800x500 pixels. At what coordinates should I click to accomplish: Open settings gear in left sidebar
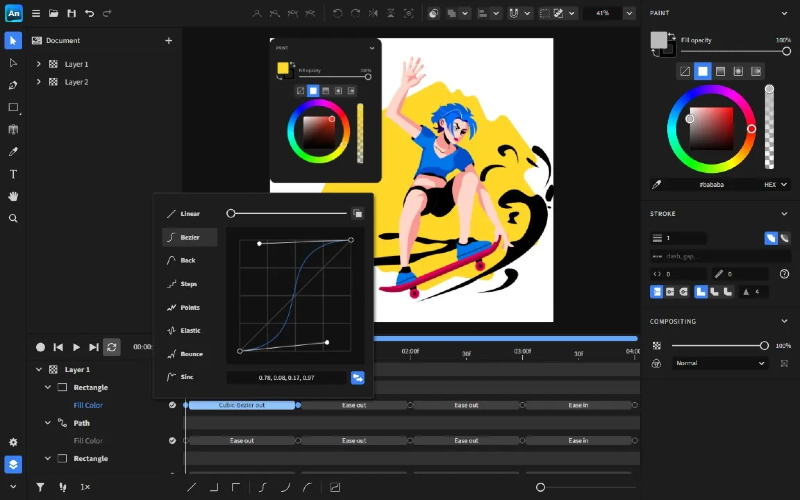pos(13,442)
